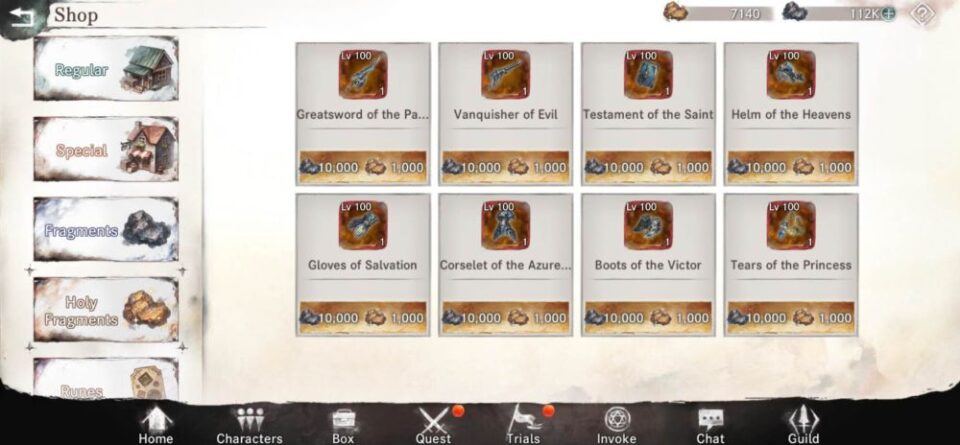The width and height of the screenshot is (960, 445).
Task: Open the Invoke summoning icon
Action: 617,425
